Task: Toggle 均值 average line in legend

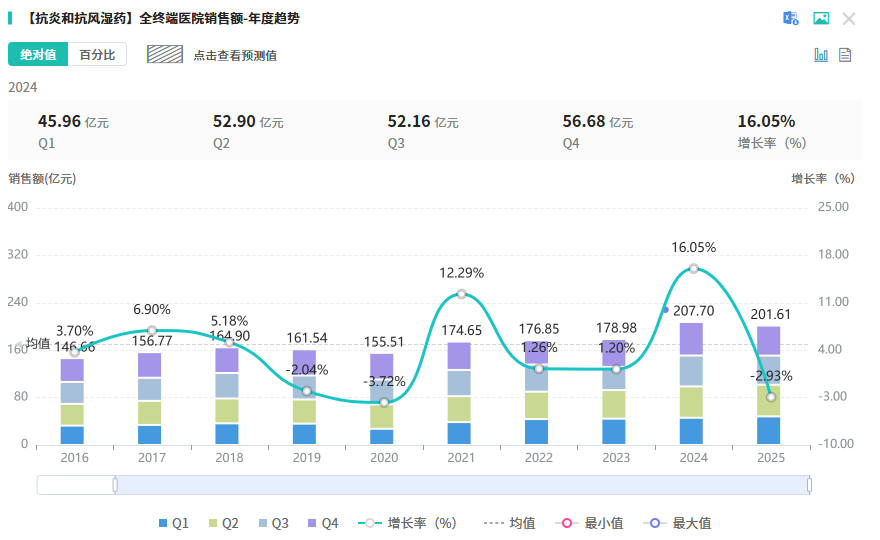Action: tap(509, 523)
